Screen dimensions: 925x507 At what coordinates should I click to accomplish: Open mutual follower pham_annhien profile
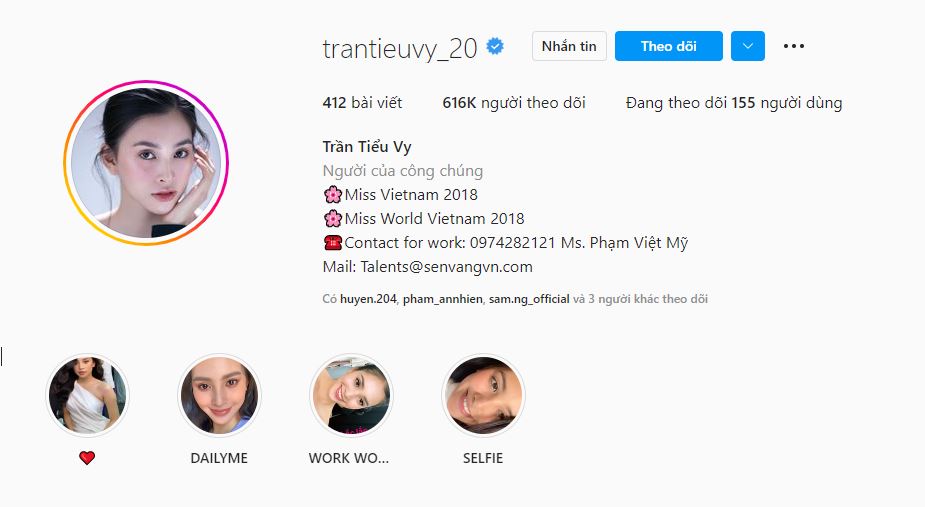click(x=442, y=299)
